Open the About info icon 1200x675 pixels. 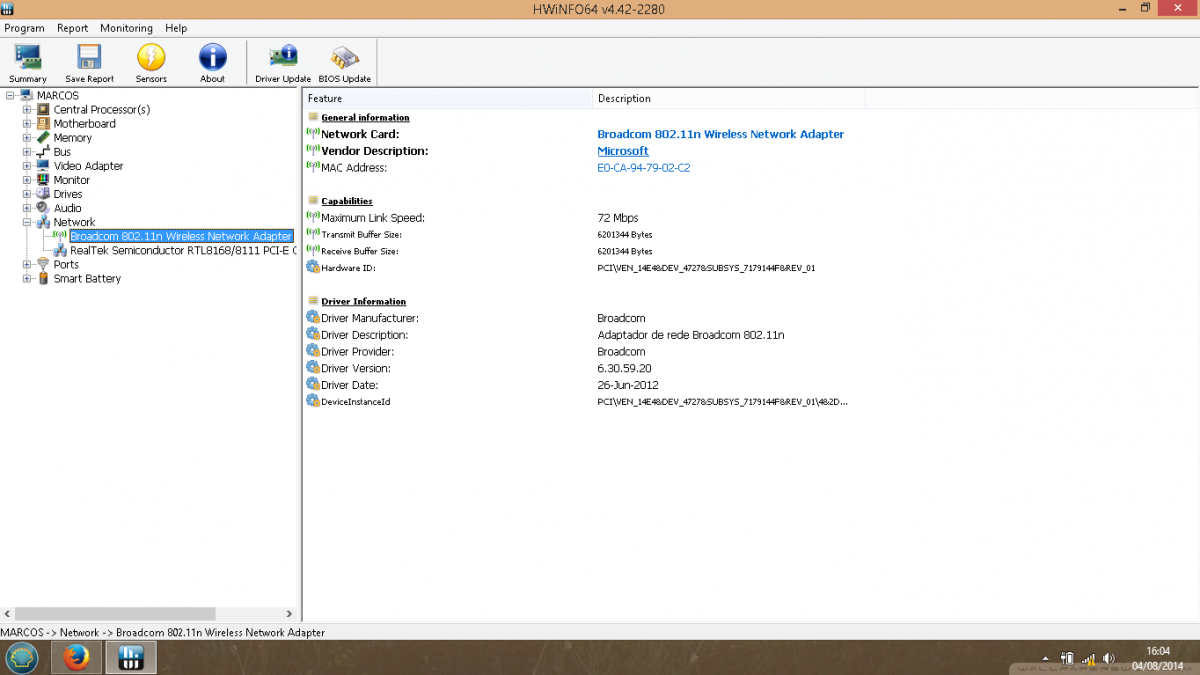pyautogui.click(x=212, y=63)
